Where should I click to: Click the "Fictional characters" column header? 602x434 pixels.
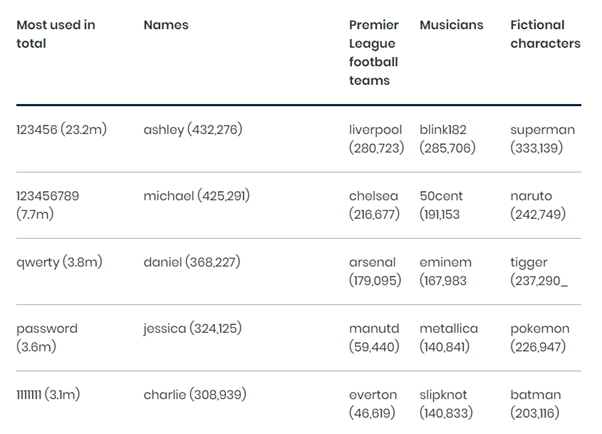[545, 34]
